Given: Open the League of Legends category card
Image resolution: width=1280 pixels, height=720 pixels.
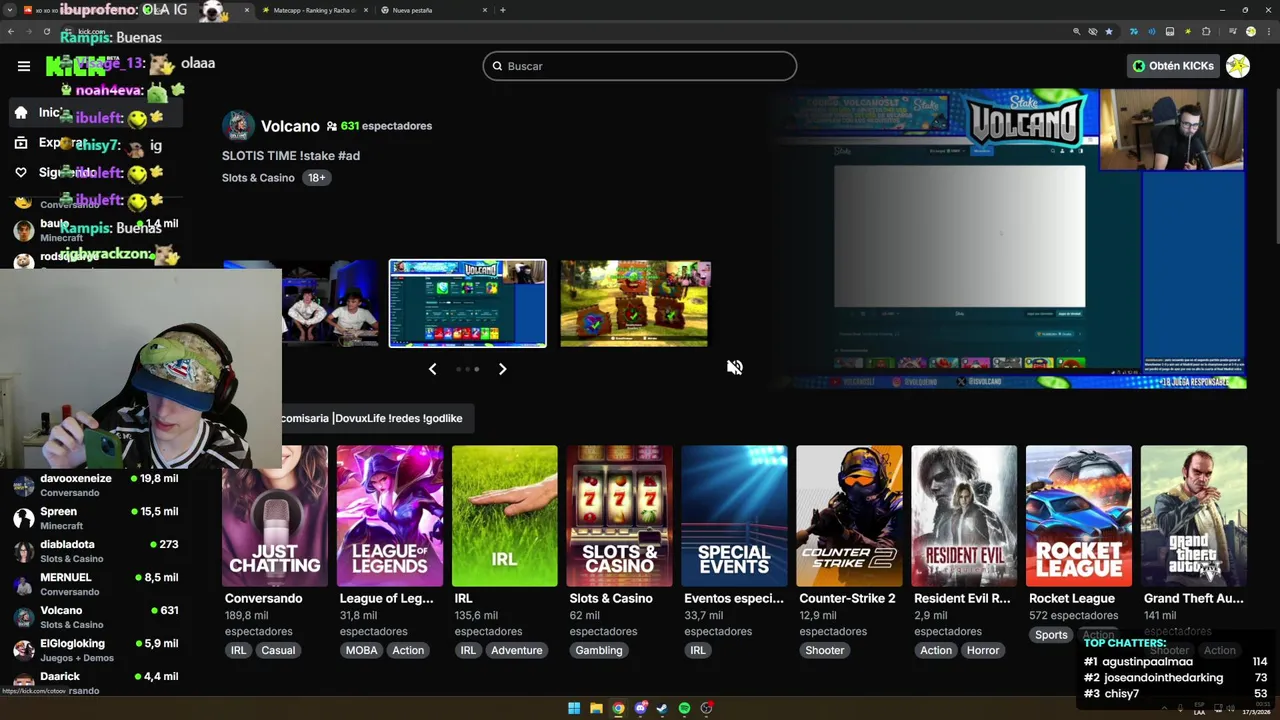Looking at the screenshot, I should click(x=390, y=516).
